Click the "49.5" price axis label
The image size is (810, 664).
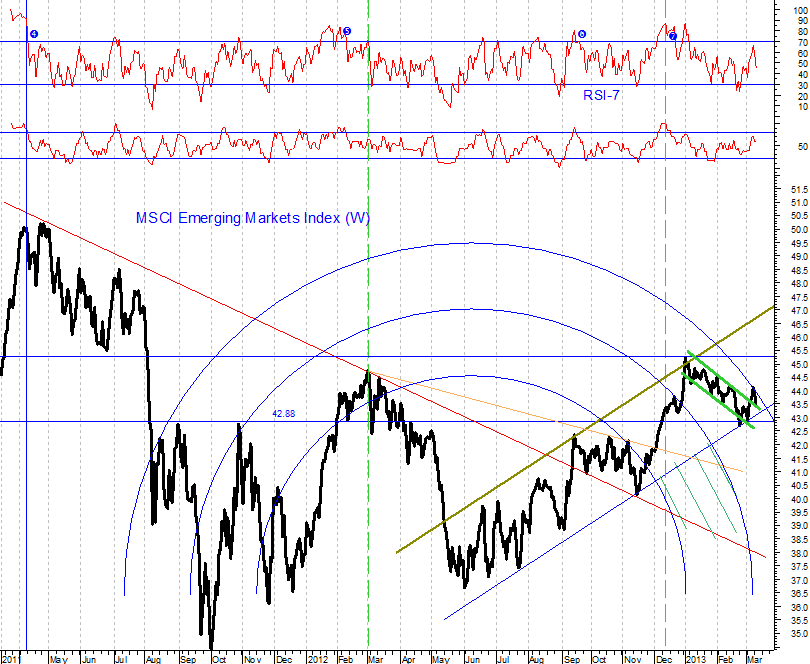(799, 243)
